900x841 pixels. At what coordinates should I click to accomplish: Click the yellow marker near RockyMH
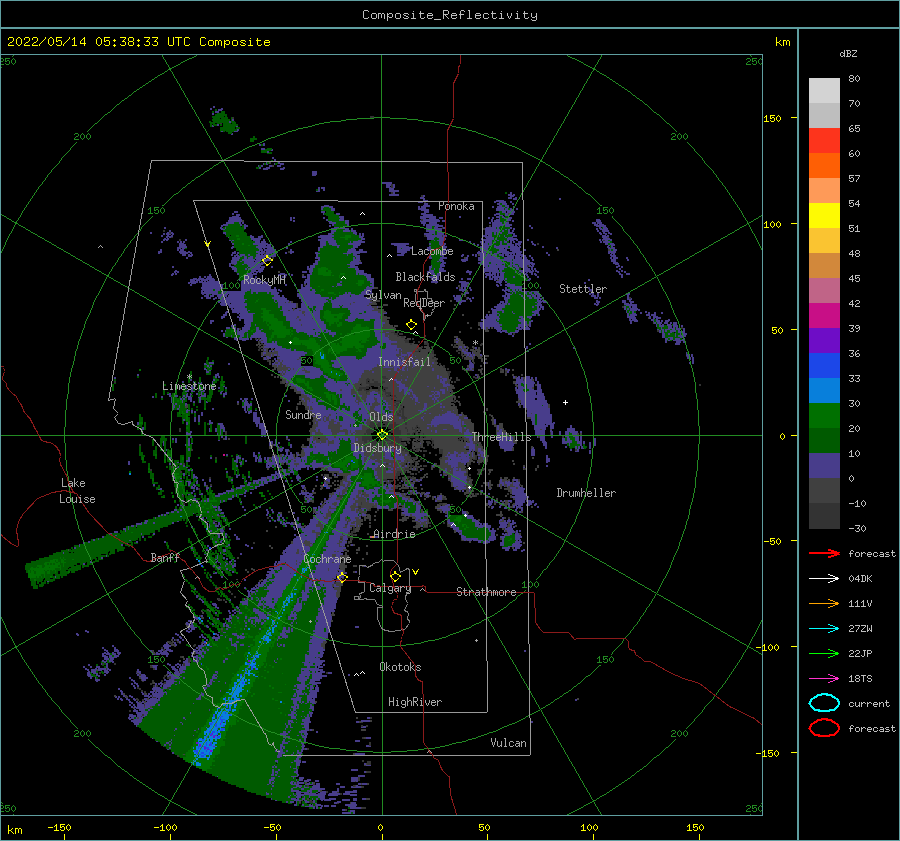pyautogui.click(x=267, y=261)
